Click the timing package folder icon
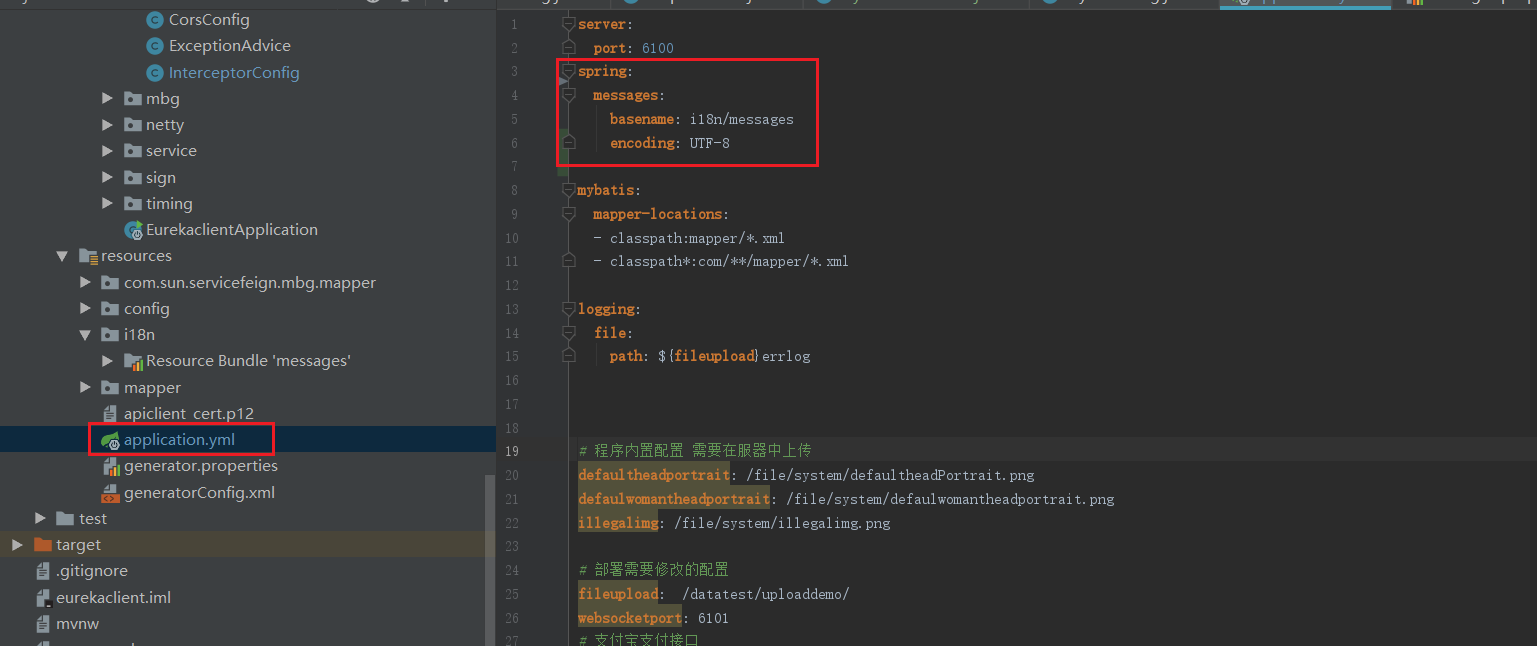1537x646 pixels. (132, 204)
